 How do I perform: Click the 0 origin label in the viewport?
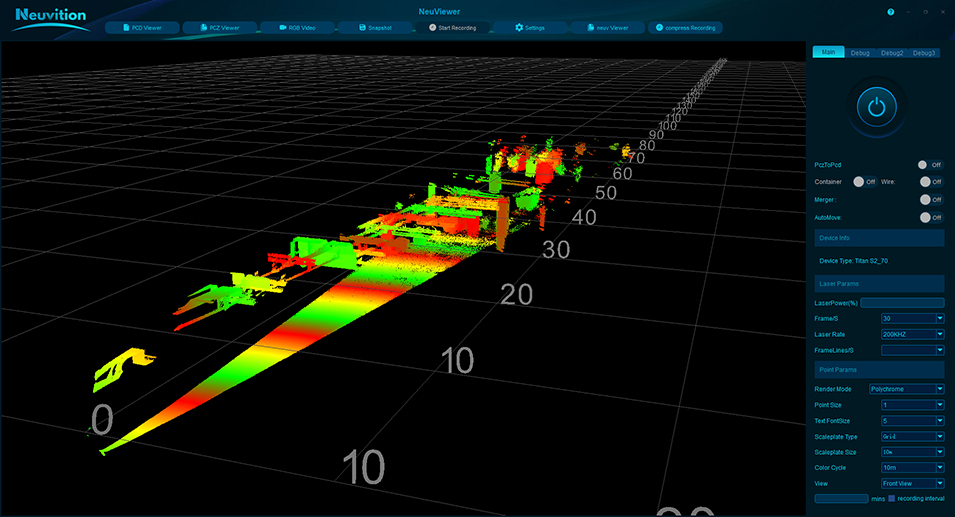(x=102, y=420)
